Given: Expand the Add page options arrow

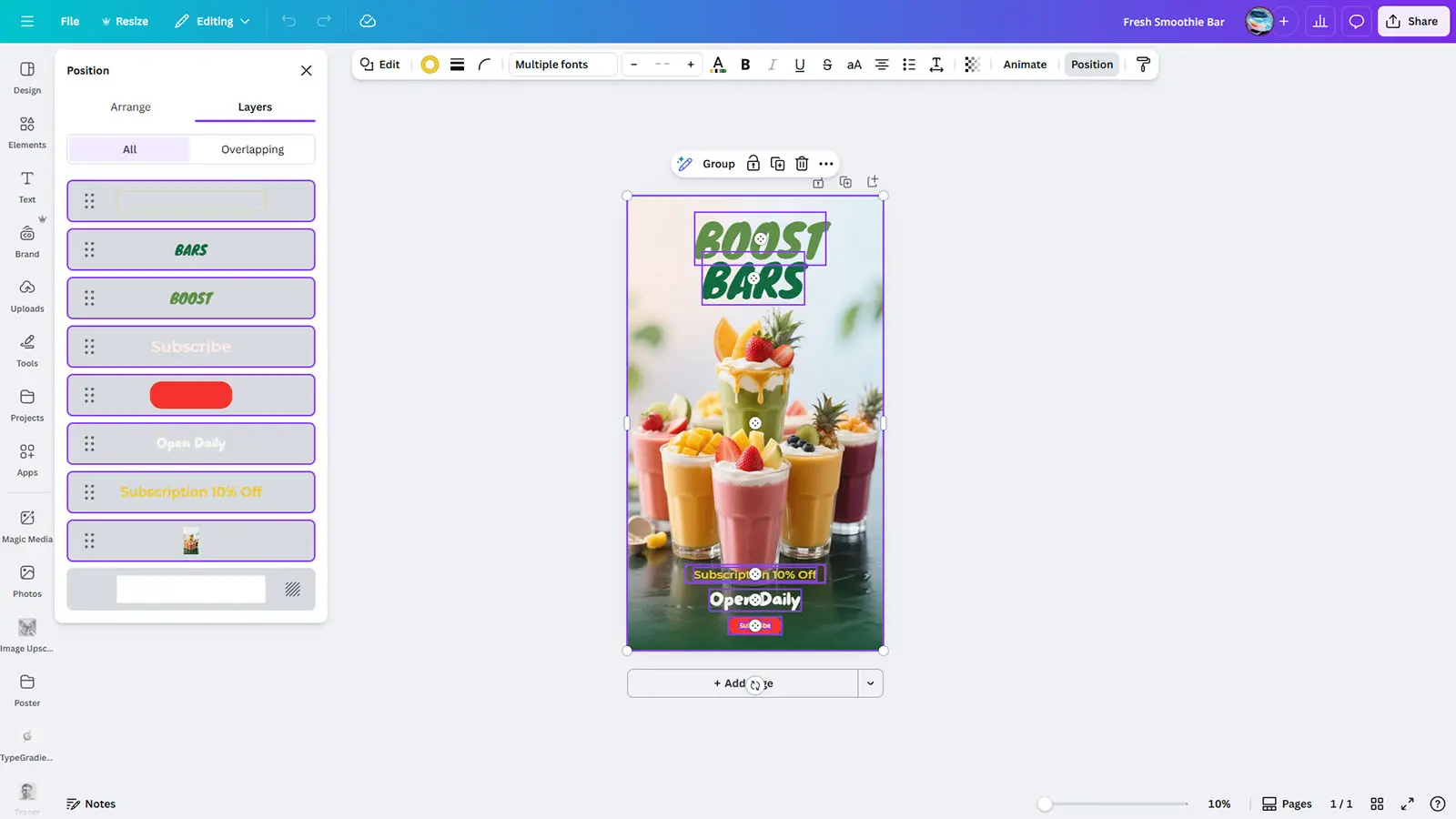Looking at the screenshot, I should click(870, 683).
